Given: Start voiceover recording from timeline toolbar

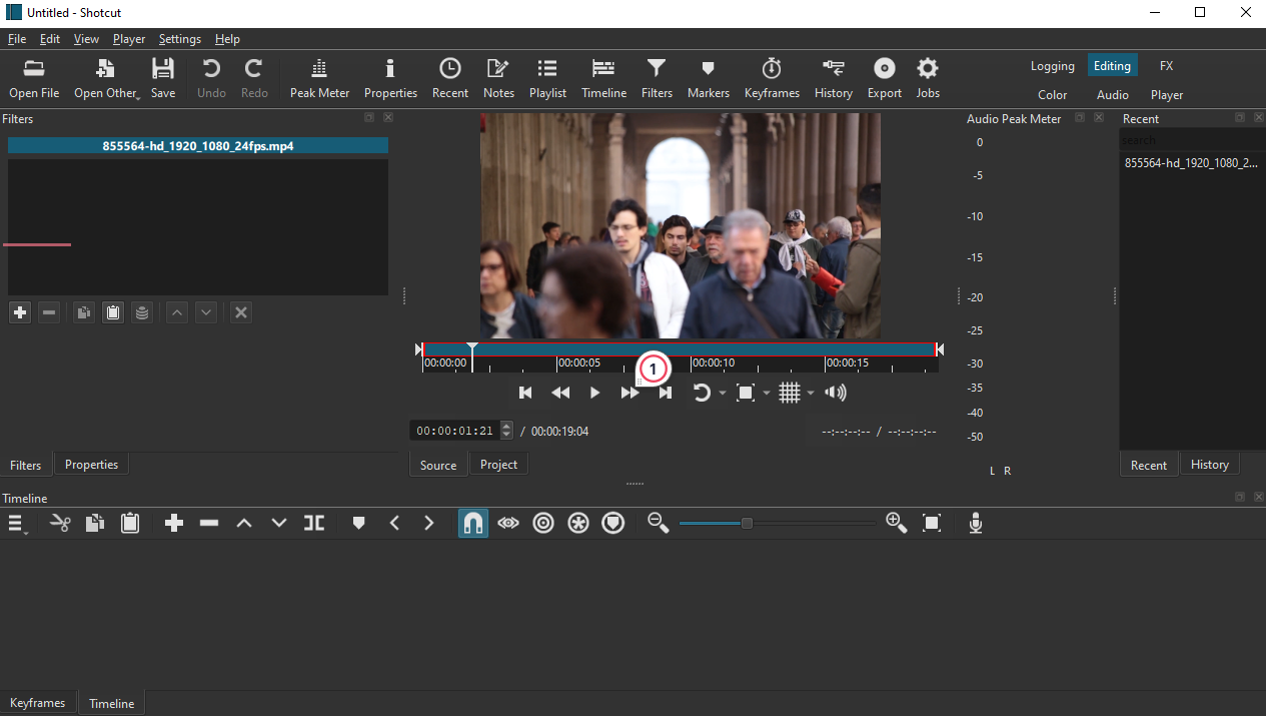Looking at the screenshot, I should [x=975, y=522].
